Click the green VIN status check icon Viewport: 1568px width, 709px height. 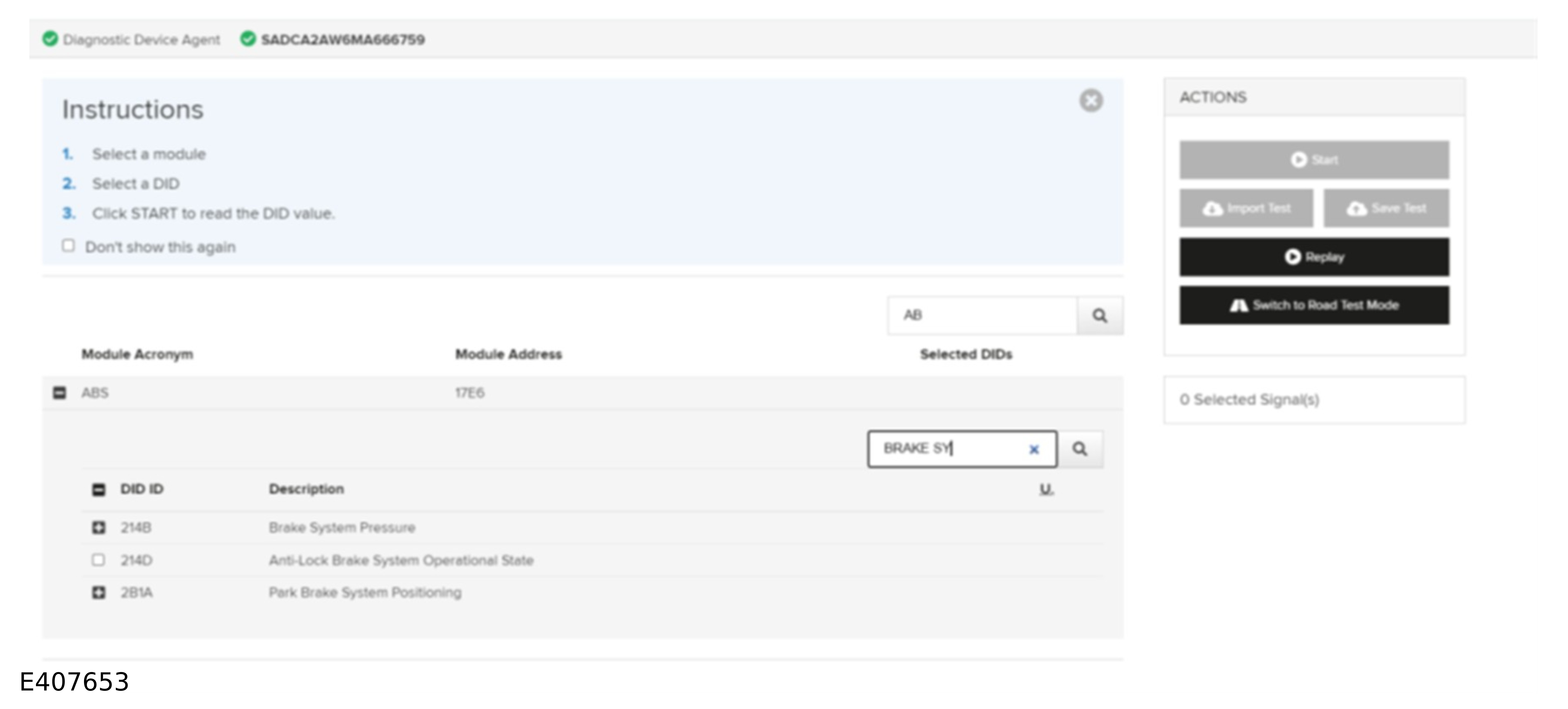(248, 39)
